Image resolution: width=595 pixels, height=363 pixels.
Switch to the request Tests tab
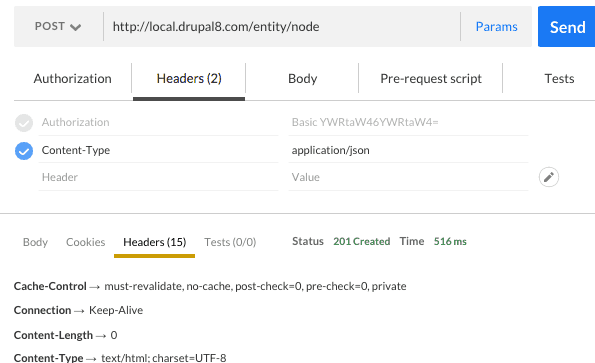pyautogui.click(x=559, y=79)
